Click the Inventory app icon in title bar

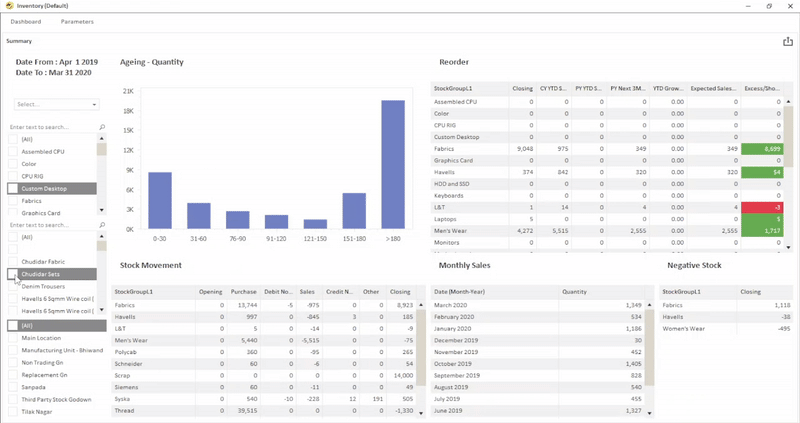point(9,6)
